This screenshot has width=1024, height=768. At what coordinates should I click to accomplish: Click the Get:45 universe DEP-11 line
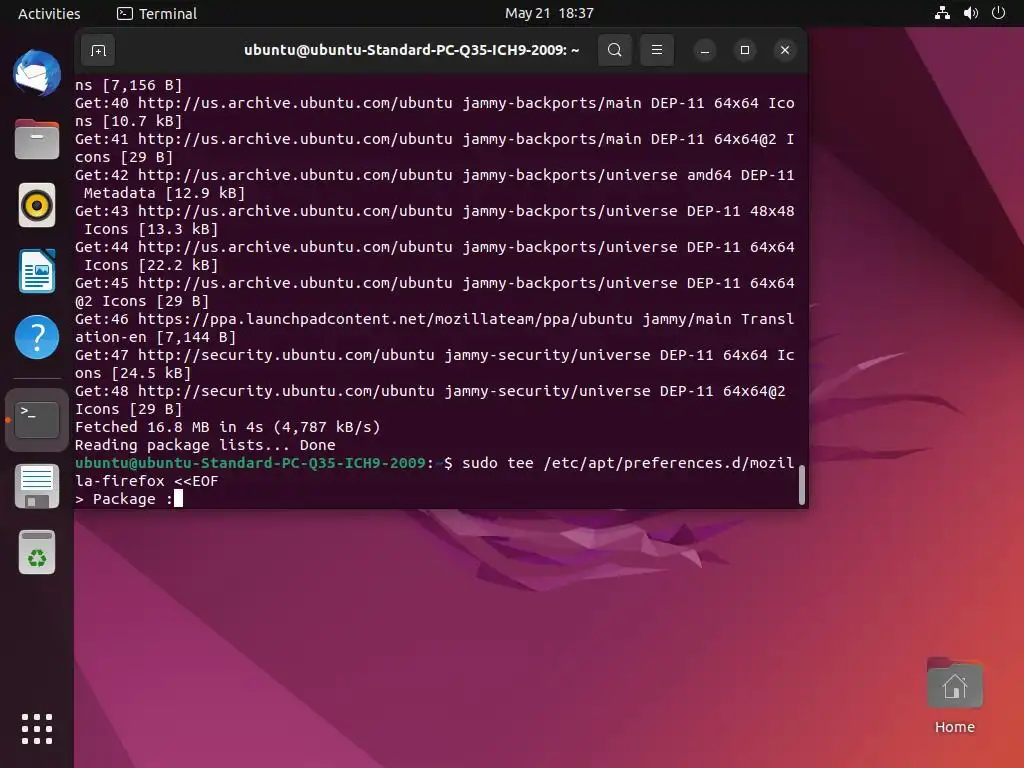point(434,283)
